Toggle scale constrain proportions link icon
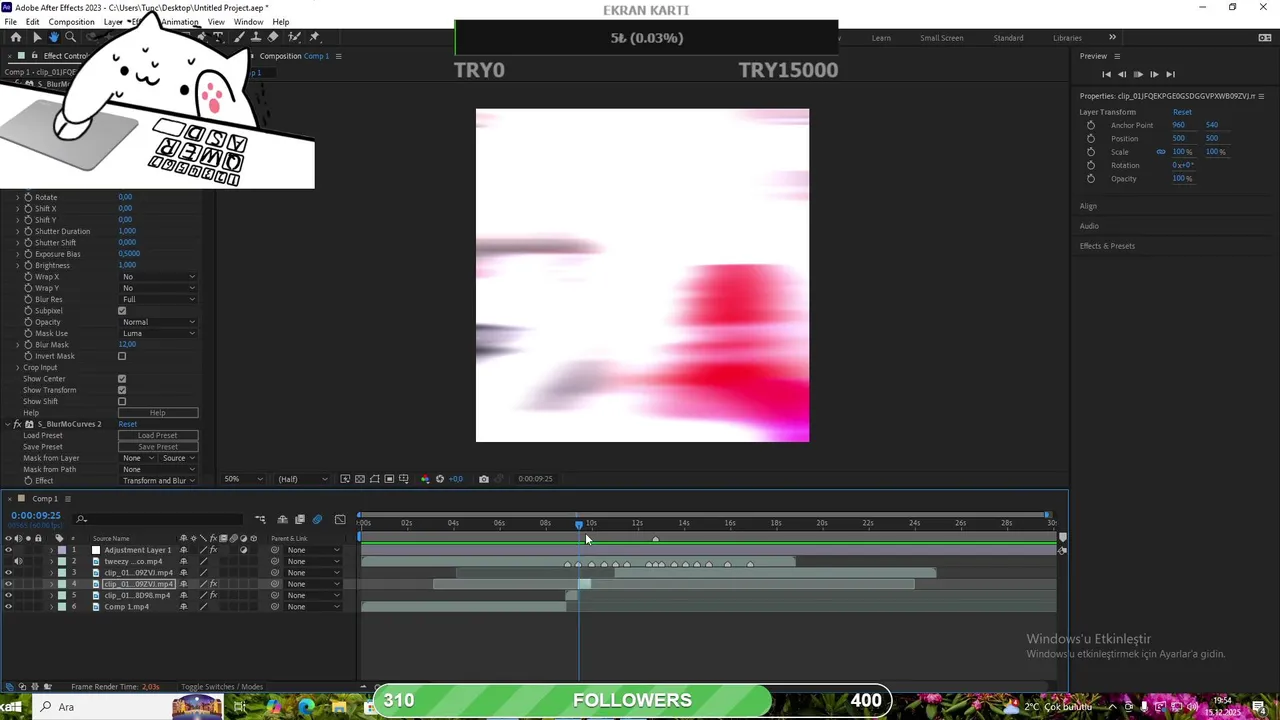 pyautogui.click(x=1161, y=152)
